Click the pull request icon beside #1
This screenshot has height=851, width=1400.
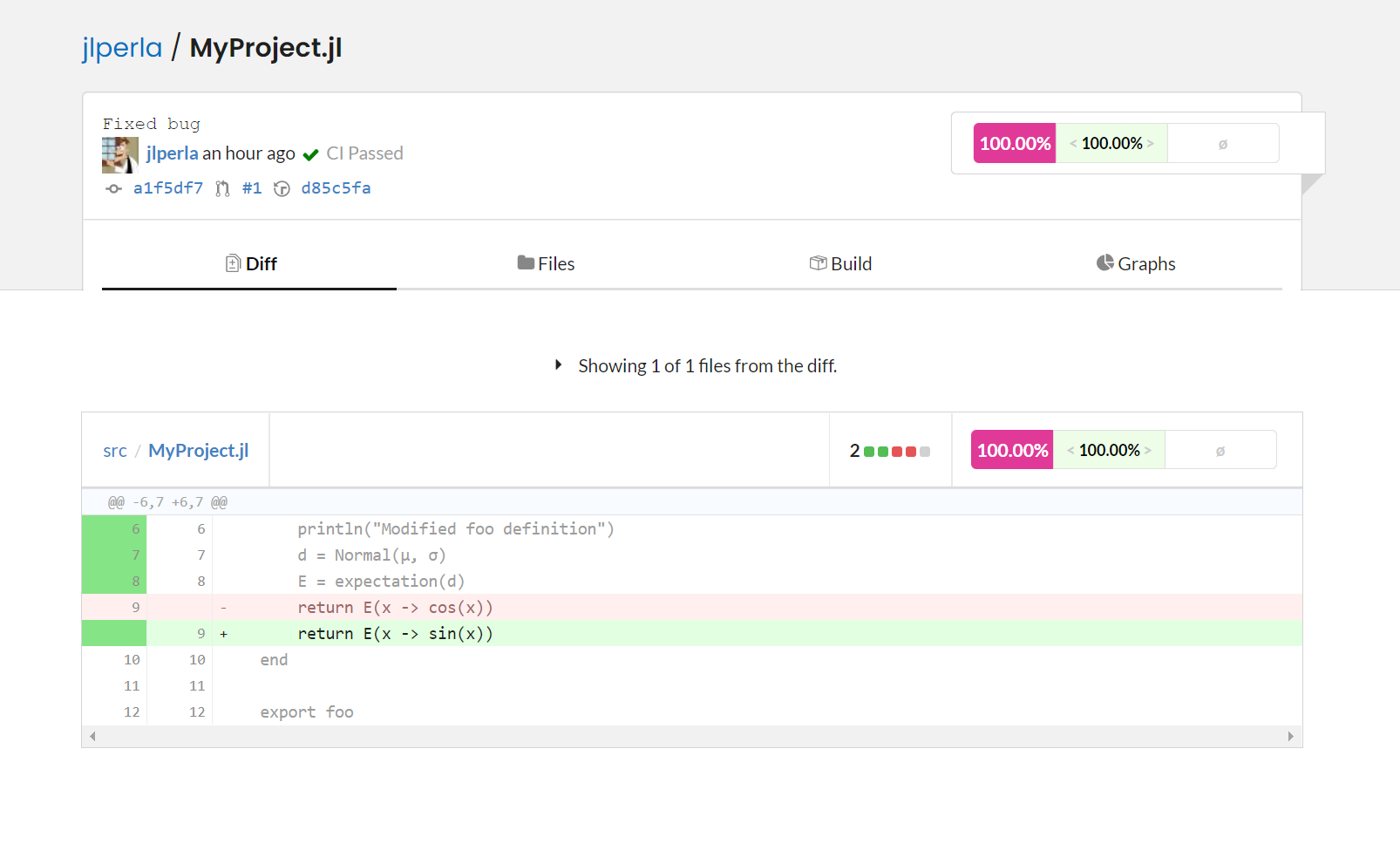(223, 189)
